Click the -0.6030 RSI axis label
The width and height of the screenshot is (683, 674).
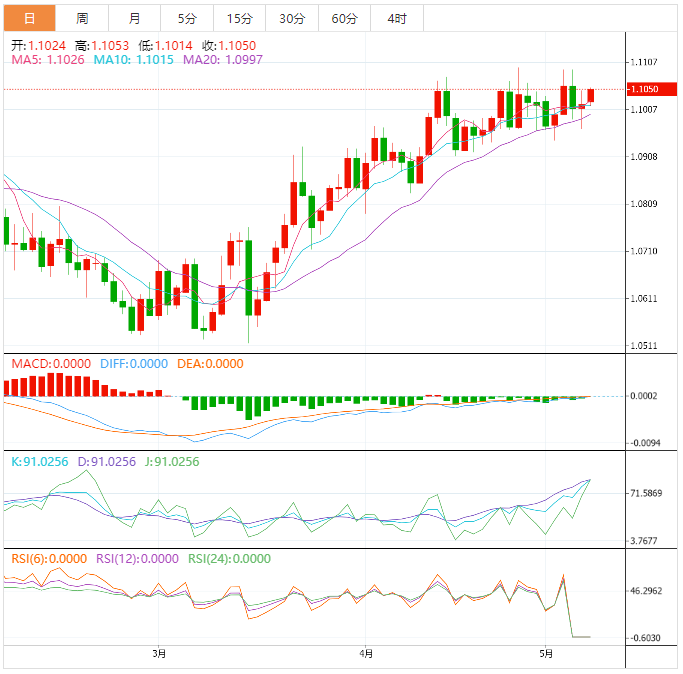tap(645, 638)
